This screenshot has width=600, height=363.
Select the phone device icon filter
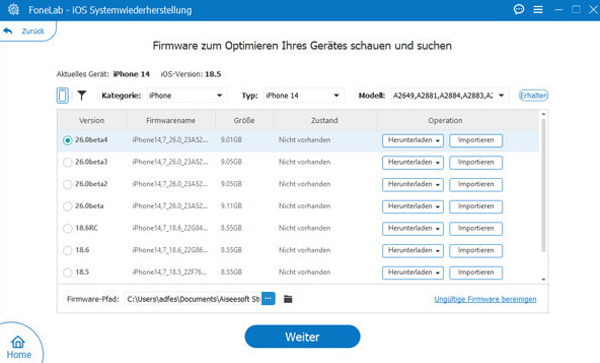pyautogui.click(x=63, y=95)
